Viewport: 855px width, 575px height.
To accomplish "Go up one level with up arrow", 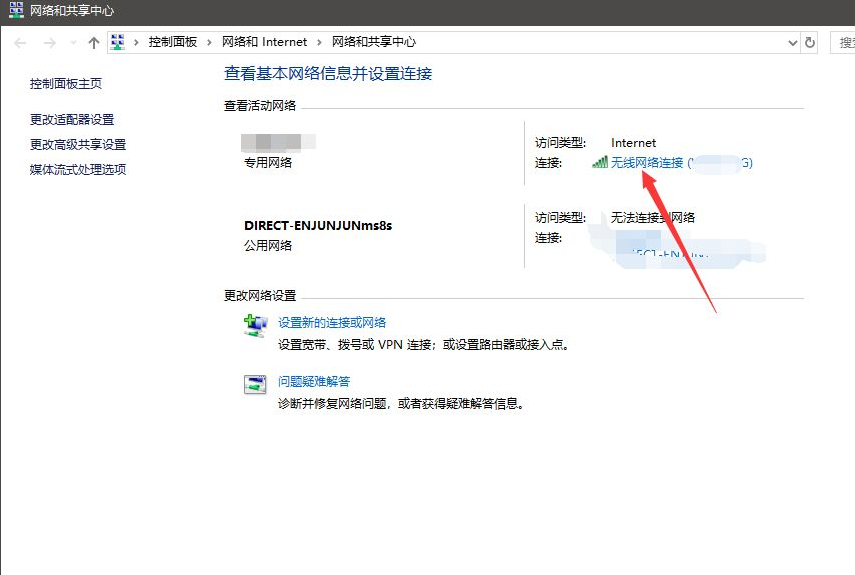I will click(94, 43).
